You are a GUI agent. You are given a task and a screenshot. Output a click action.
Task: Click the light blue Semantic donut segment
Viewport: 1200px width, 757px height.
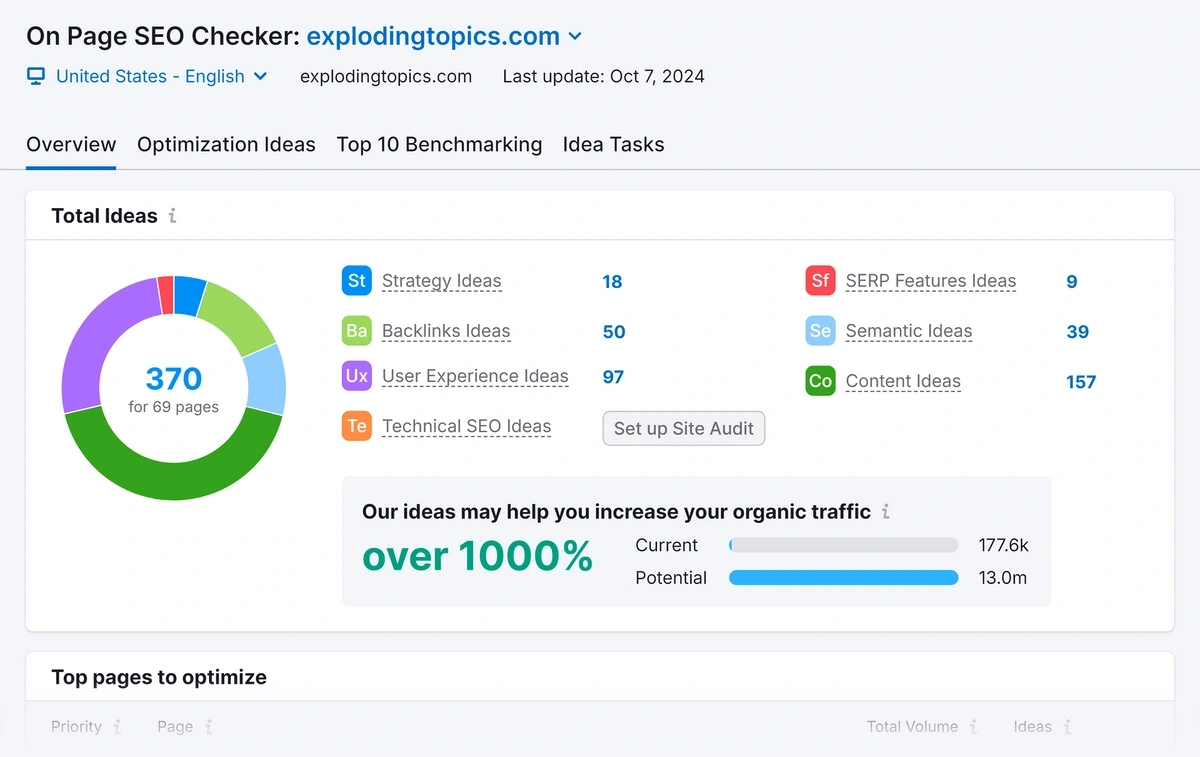tap(266, 379)
